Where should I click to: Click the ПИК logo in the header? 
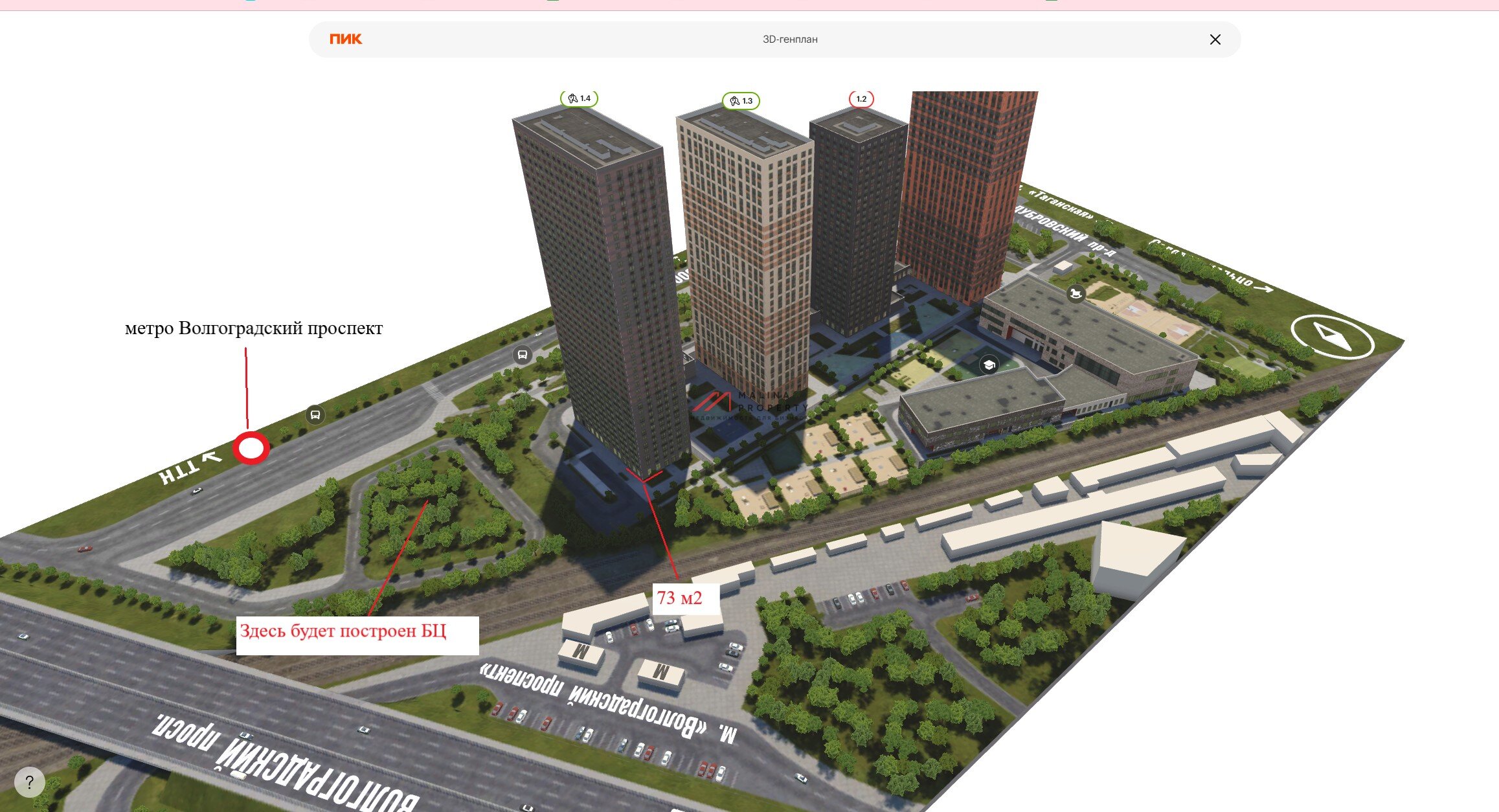[346, 39]
